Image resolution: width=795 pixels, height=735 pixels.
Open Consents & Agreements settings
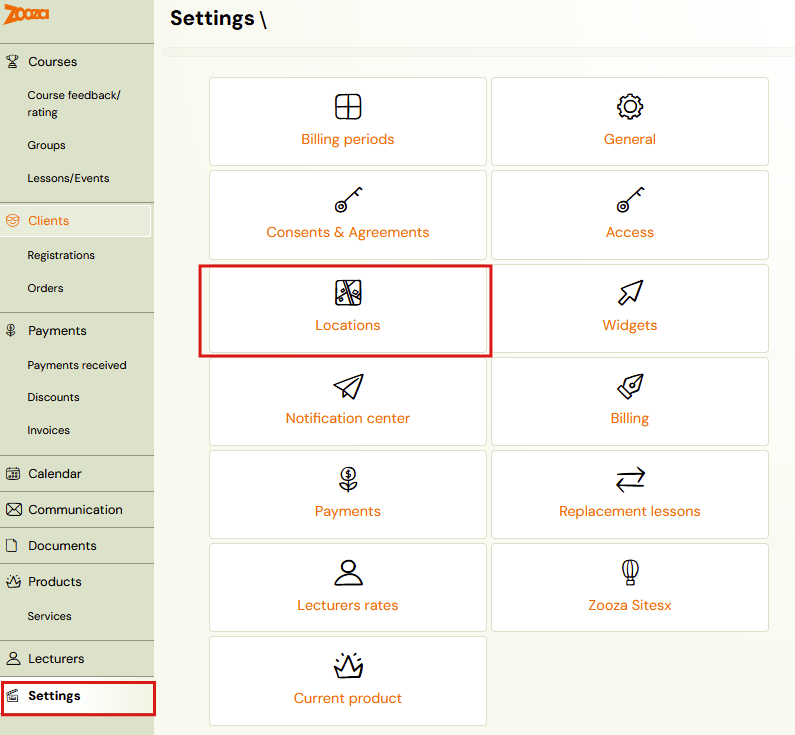(348, 232)
